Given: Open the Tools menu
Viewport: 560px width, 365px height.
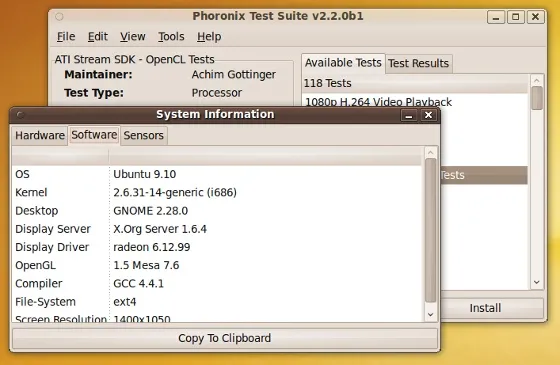Looking at the screenshot, I should 171,36.
